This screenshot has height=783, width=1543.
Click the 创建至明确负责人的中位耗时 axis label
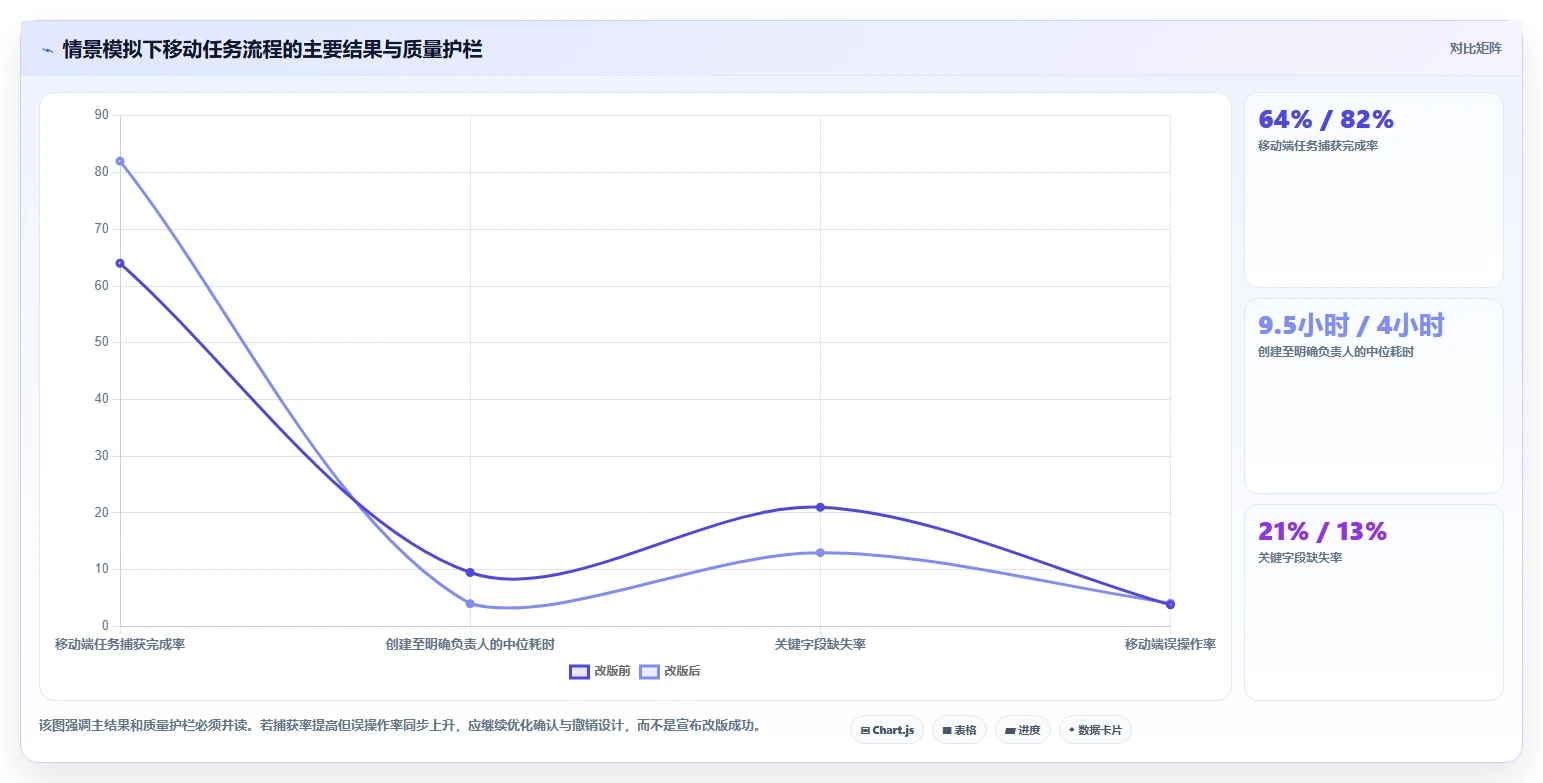click(470, 644)
